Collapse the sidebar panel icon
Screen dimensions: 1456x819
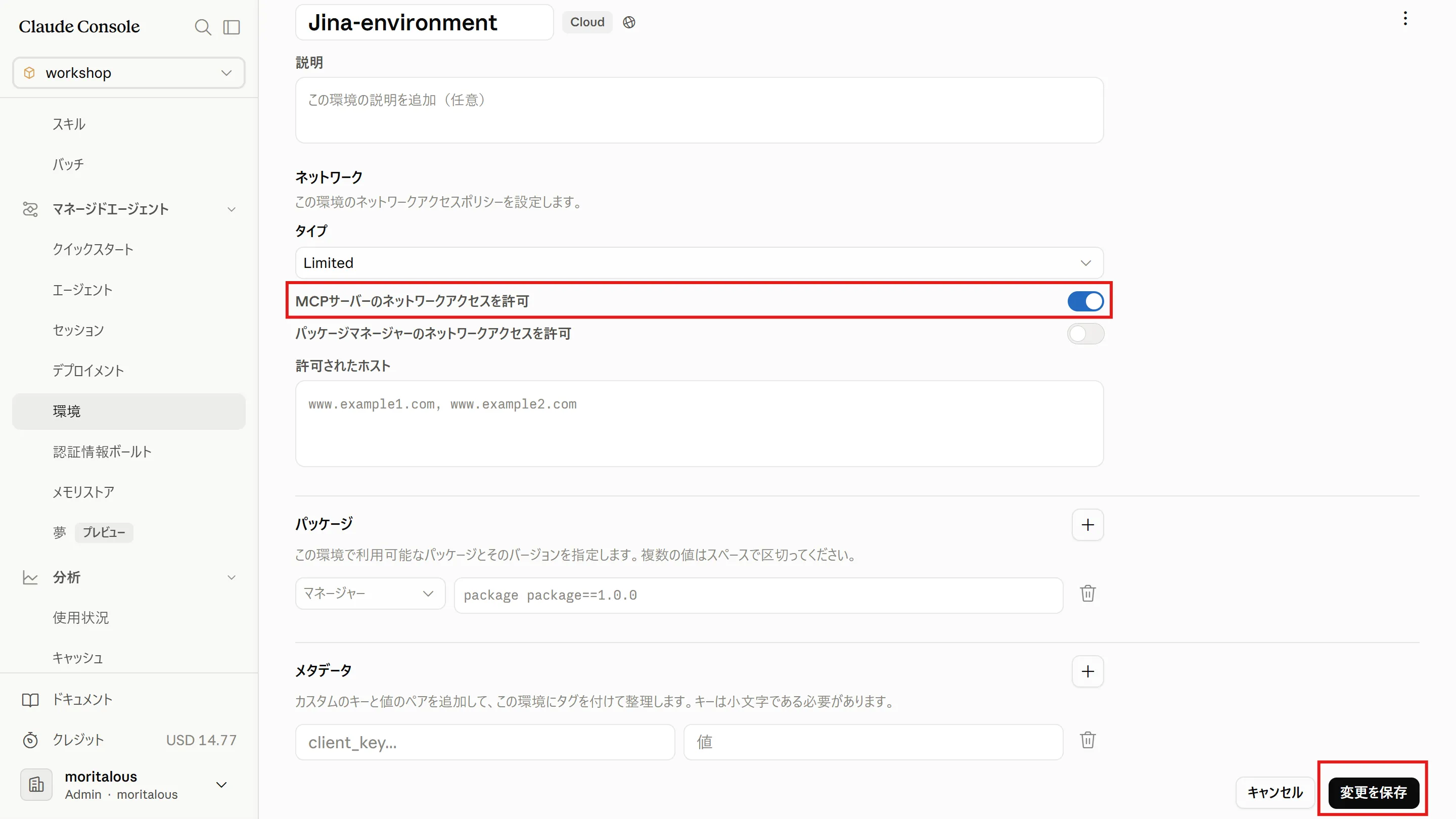232,27
